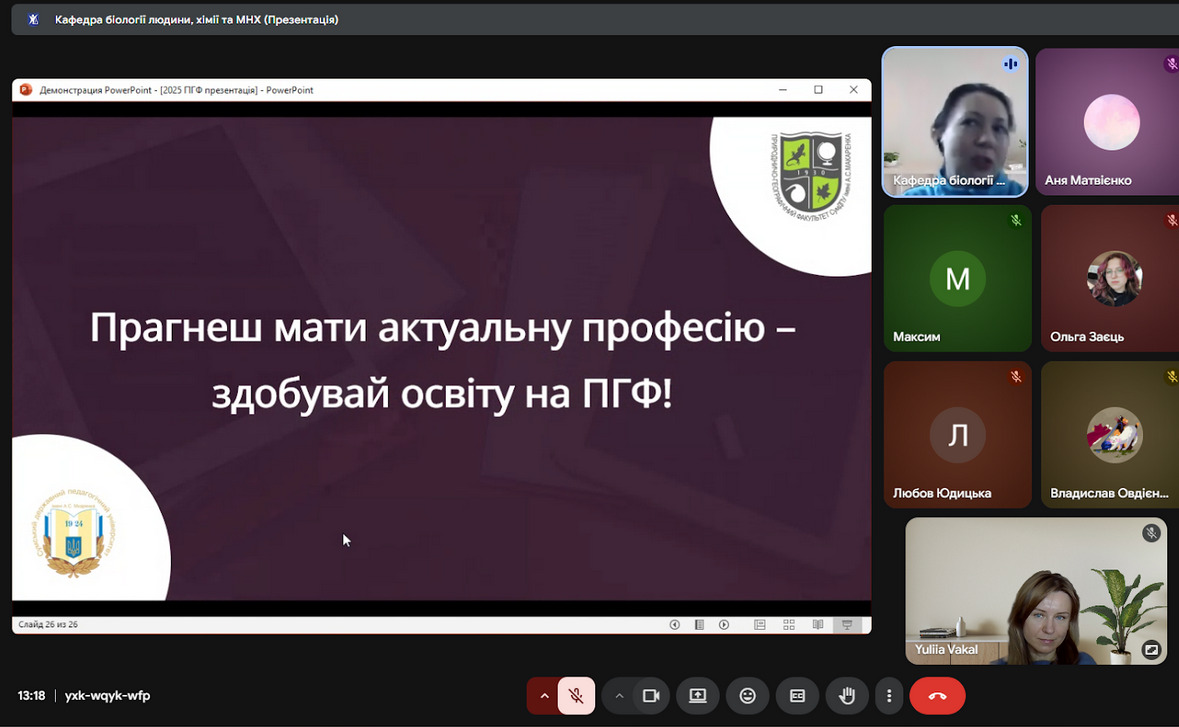The width and height of the screenshot is (1179, 727).
Task: Click the present screen icon
Action: pos(698,696)
